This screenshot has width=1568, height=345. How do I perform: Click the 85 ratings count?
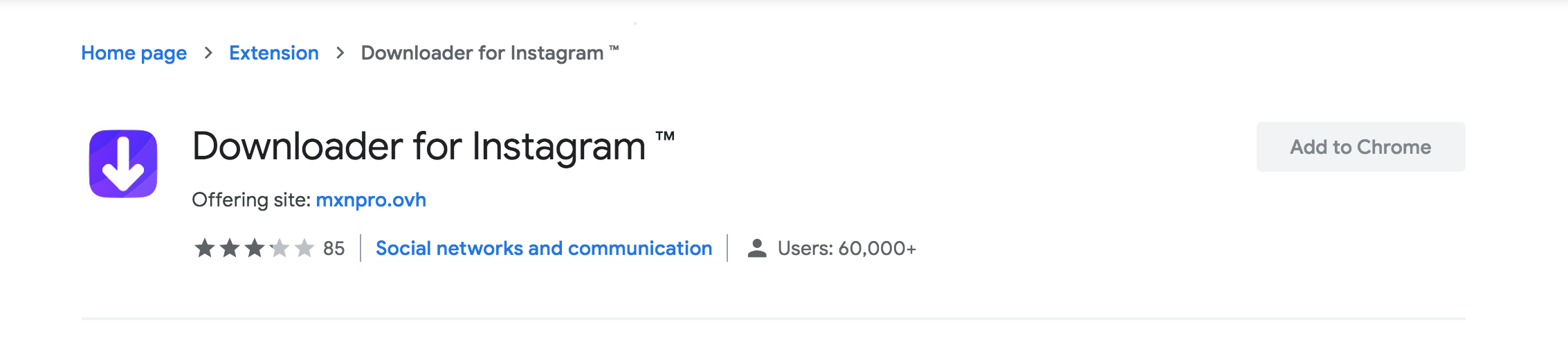pyautogui.click(x=334, y=248)
